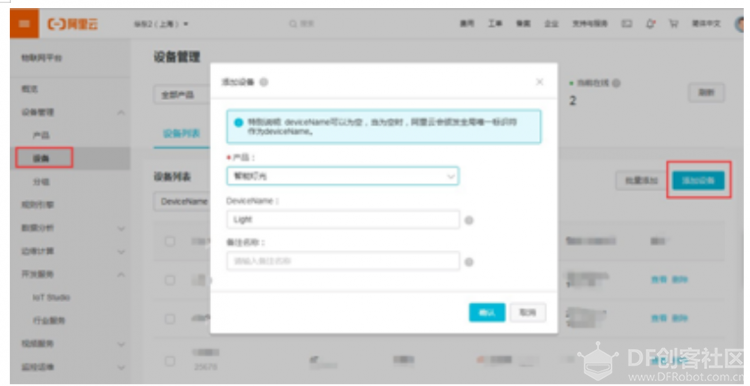Open 备案 in the top navigation
The height and width of the screenshot is (386, 750).
(523, 23)
